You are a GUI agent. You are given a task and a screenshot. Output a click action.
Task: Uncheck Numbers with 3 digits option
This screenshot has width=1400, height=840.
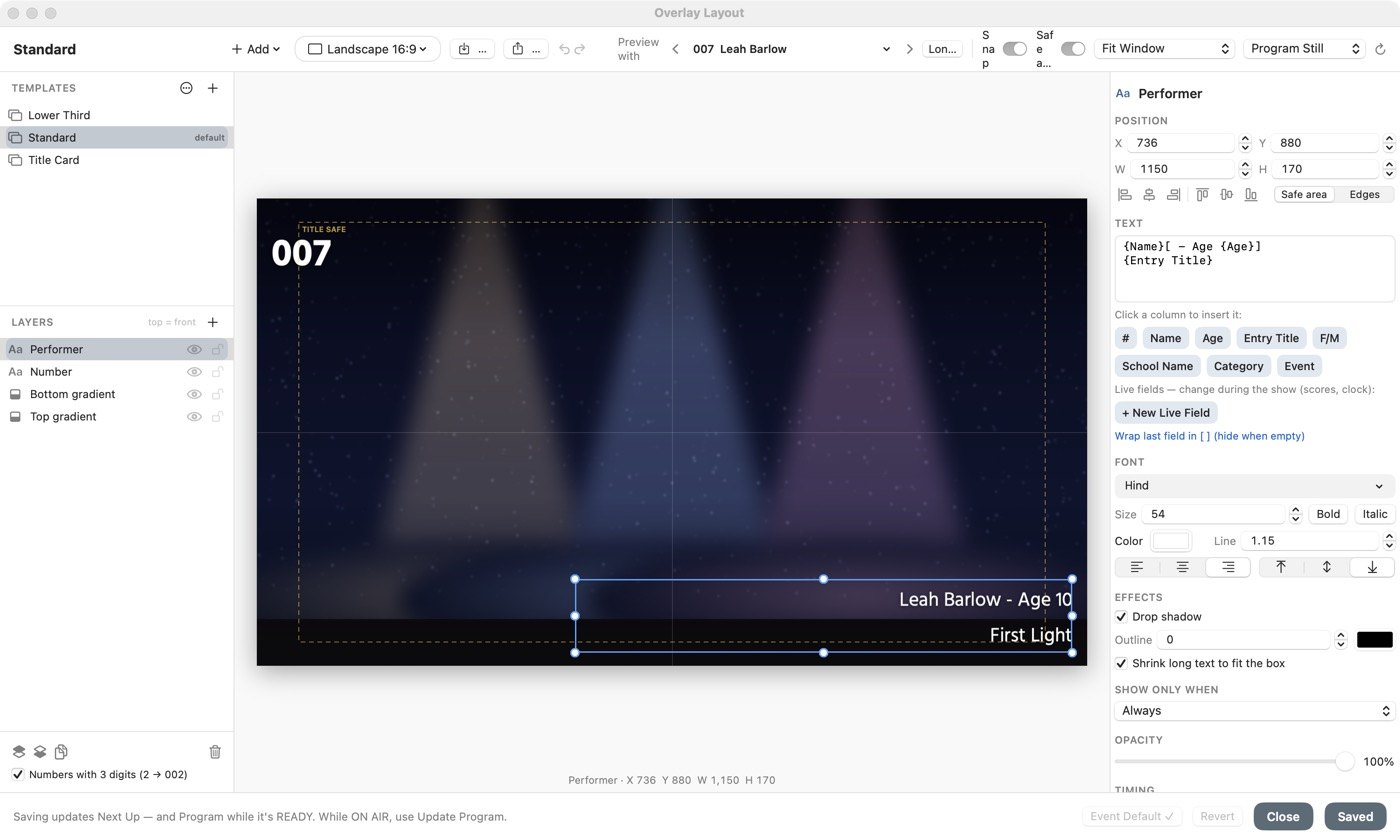(x=18, y=774)
